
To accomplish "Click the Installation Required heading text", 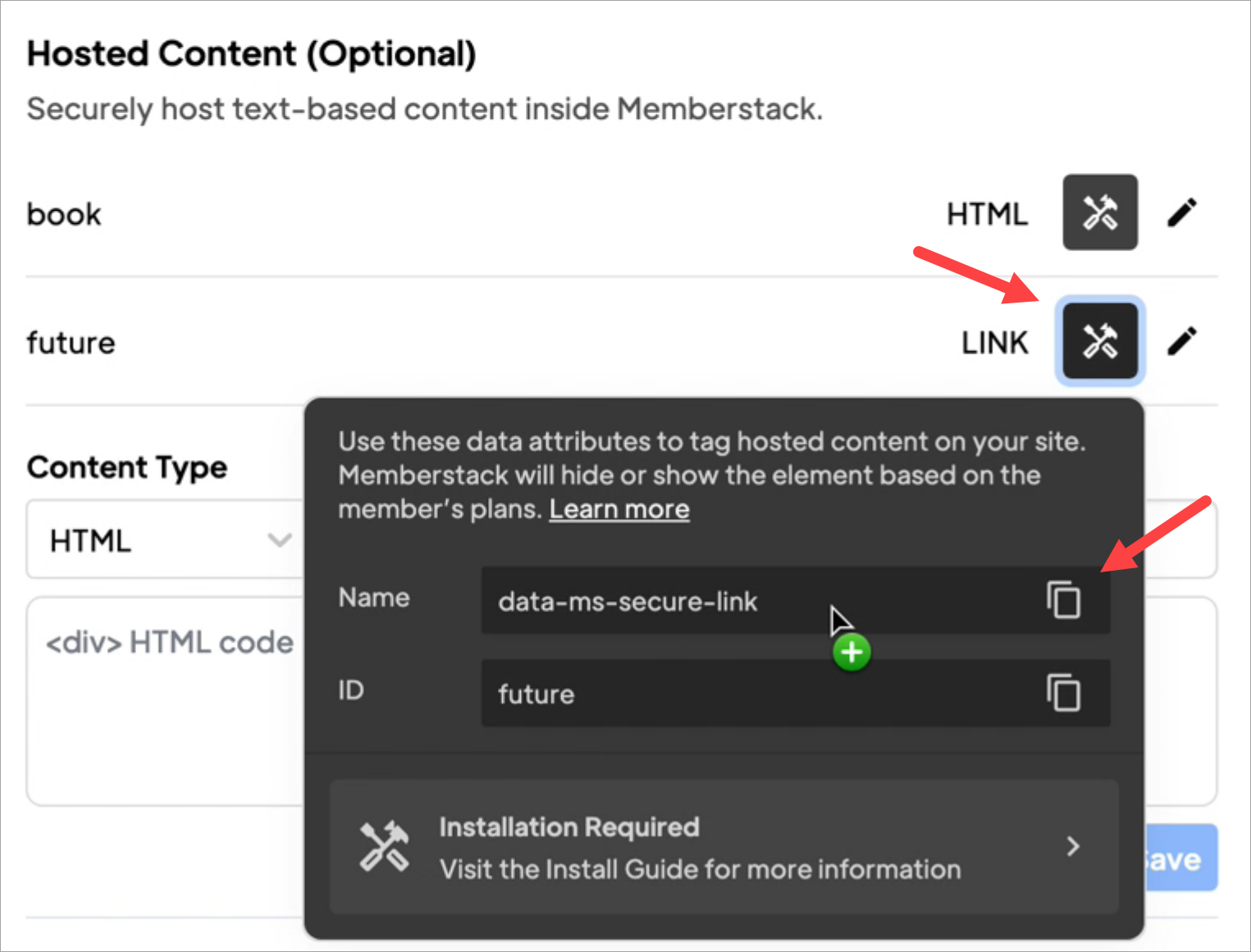I will pyautogui.click(x=569, y=827).
